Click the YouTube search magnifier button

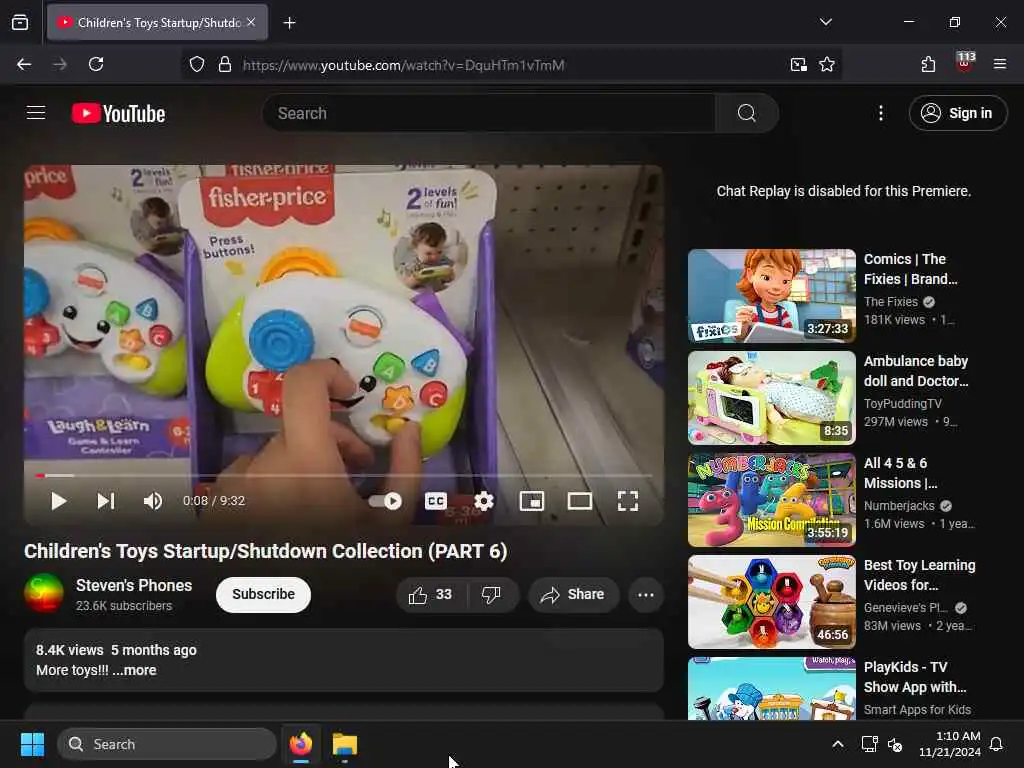click(x=746, y=113)
